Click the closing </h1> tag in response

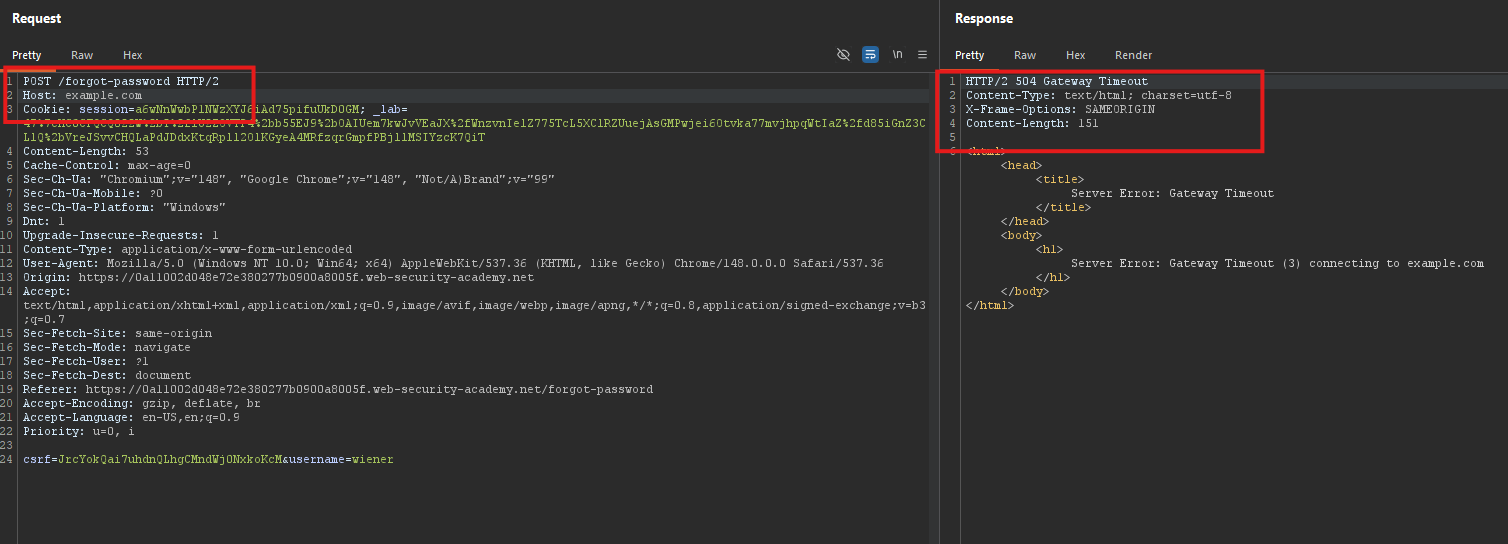click(x=1053, y=277)
